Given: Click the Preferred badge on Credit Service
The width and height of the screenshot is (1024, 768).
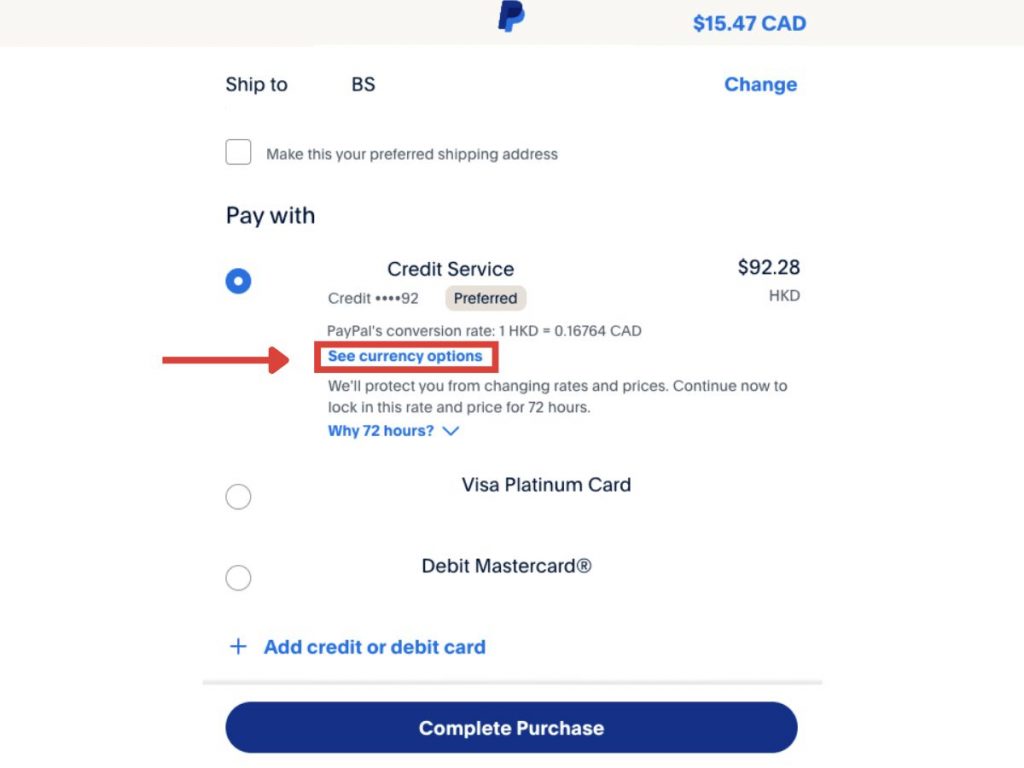Looking at the screenshot, I should 485,298.
